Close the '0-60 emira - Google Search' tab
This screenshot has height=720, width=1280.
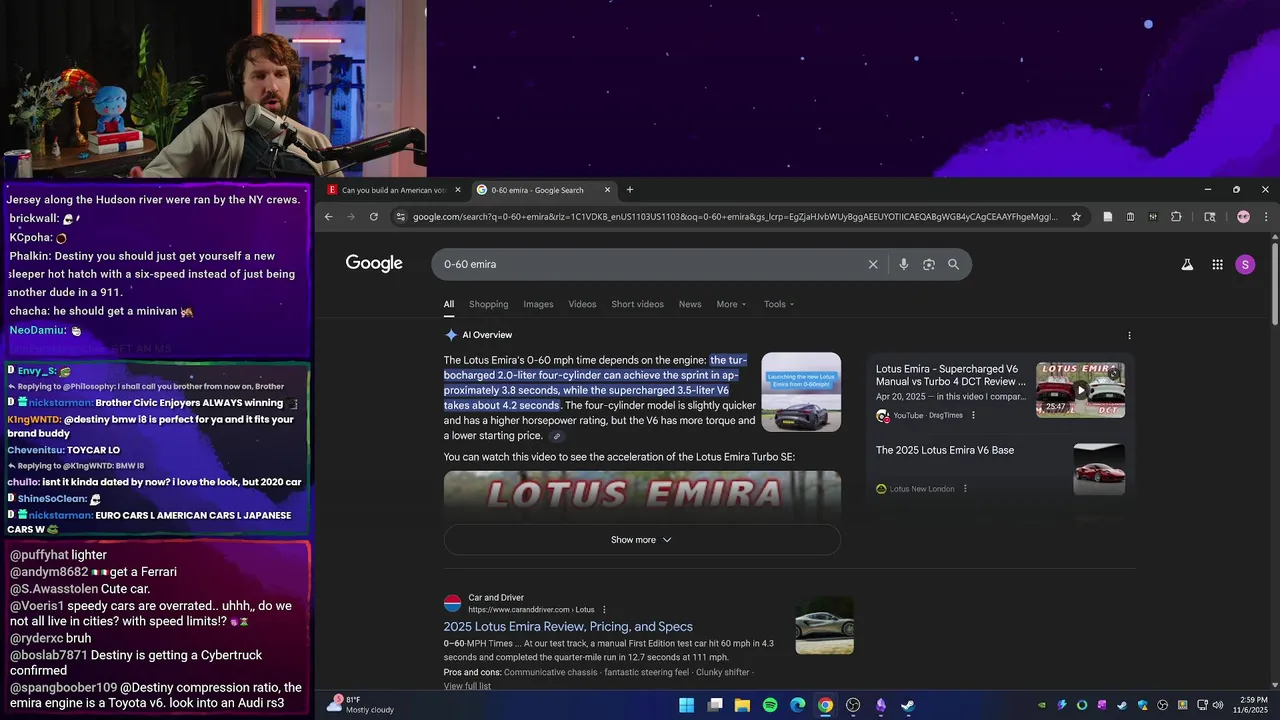coord(607,190)
